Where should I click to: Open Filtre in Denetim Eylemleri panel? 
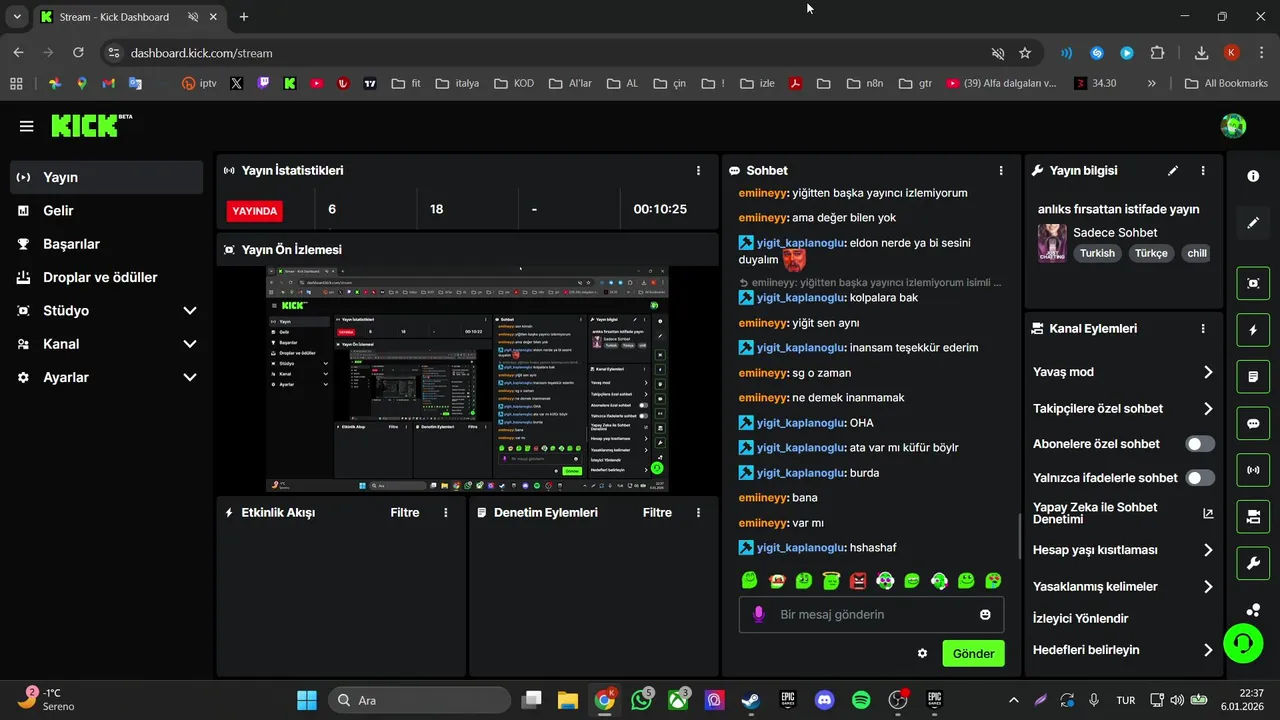[657, 512]
